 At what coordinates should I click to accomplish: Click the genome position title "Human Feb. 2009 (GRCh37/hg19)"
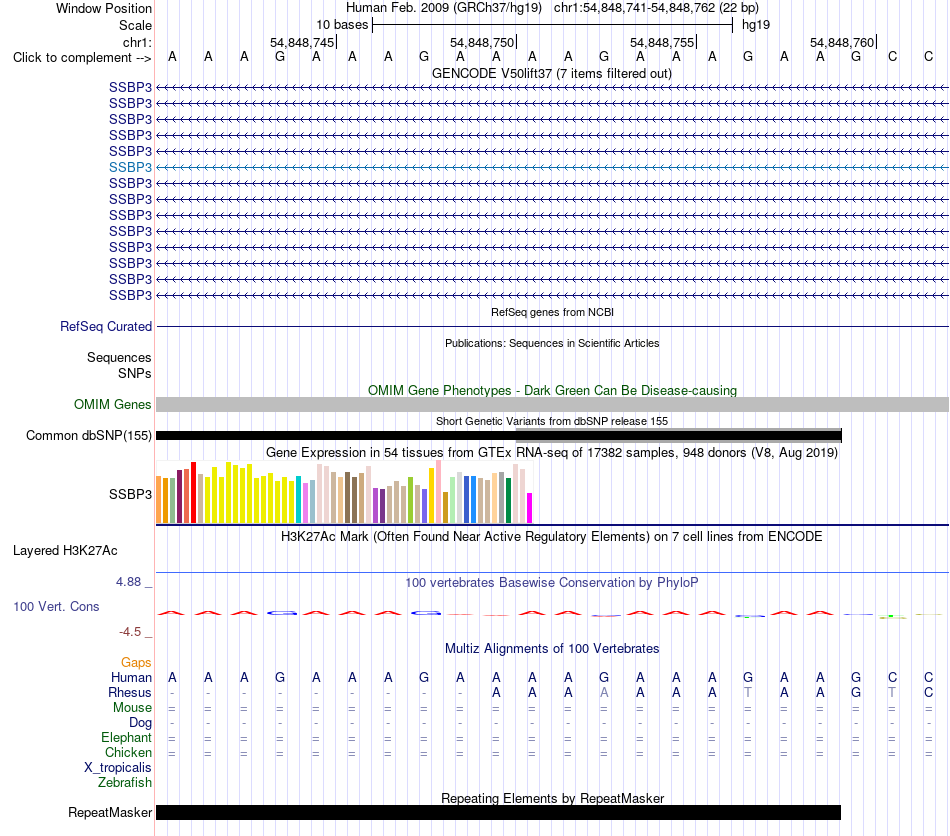445,8
